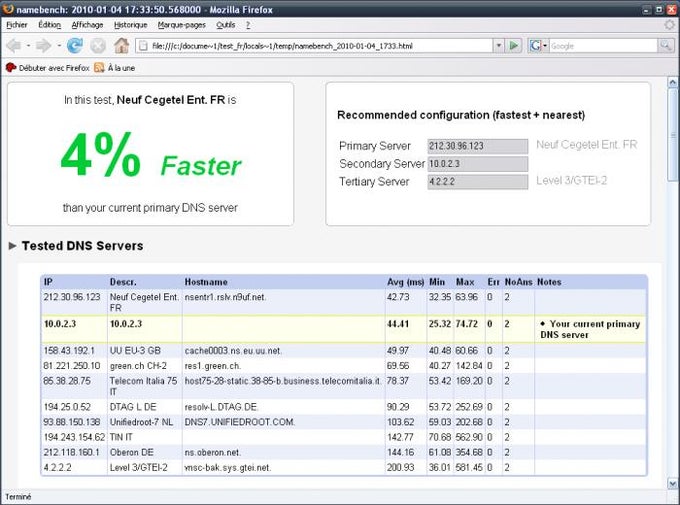Open the search engine selector dropdown

(545, 46)
